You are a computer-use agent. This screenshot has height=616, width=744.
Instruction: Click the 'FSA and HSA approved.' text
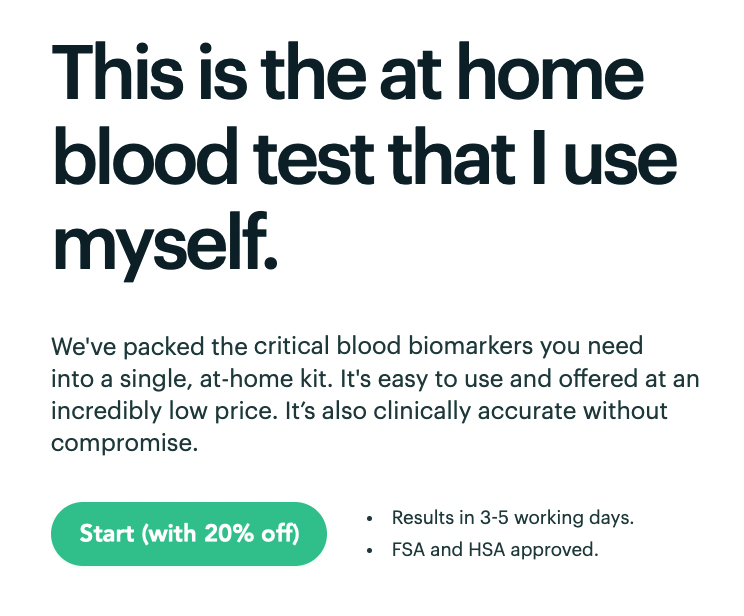495,550
